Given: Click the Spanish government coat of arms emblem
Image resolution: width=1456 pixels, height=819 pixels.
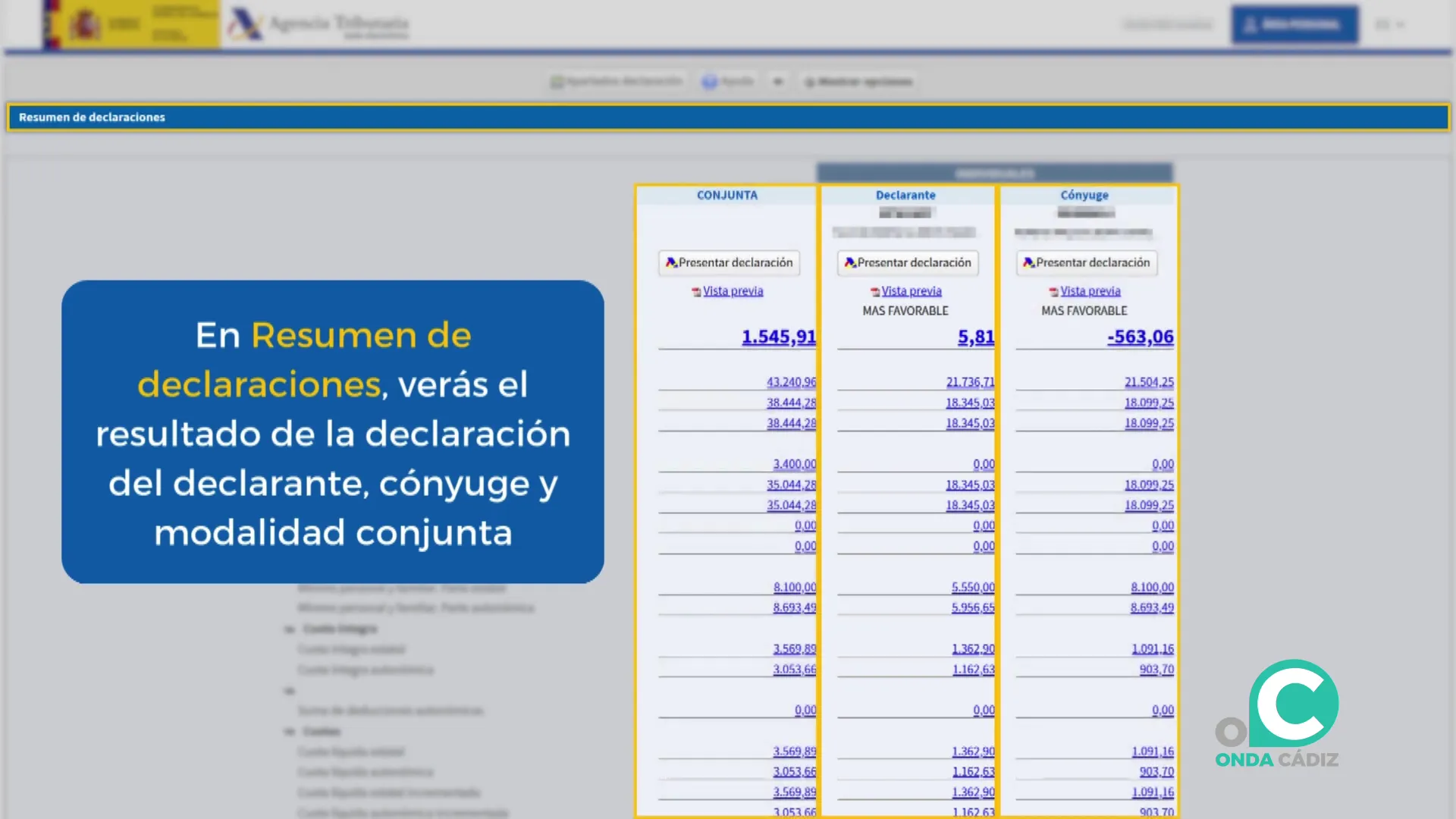Looking at the screenshot, I should click(86, 24).
